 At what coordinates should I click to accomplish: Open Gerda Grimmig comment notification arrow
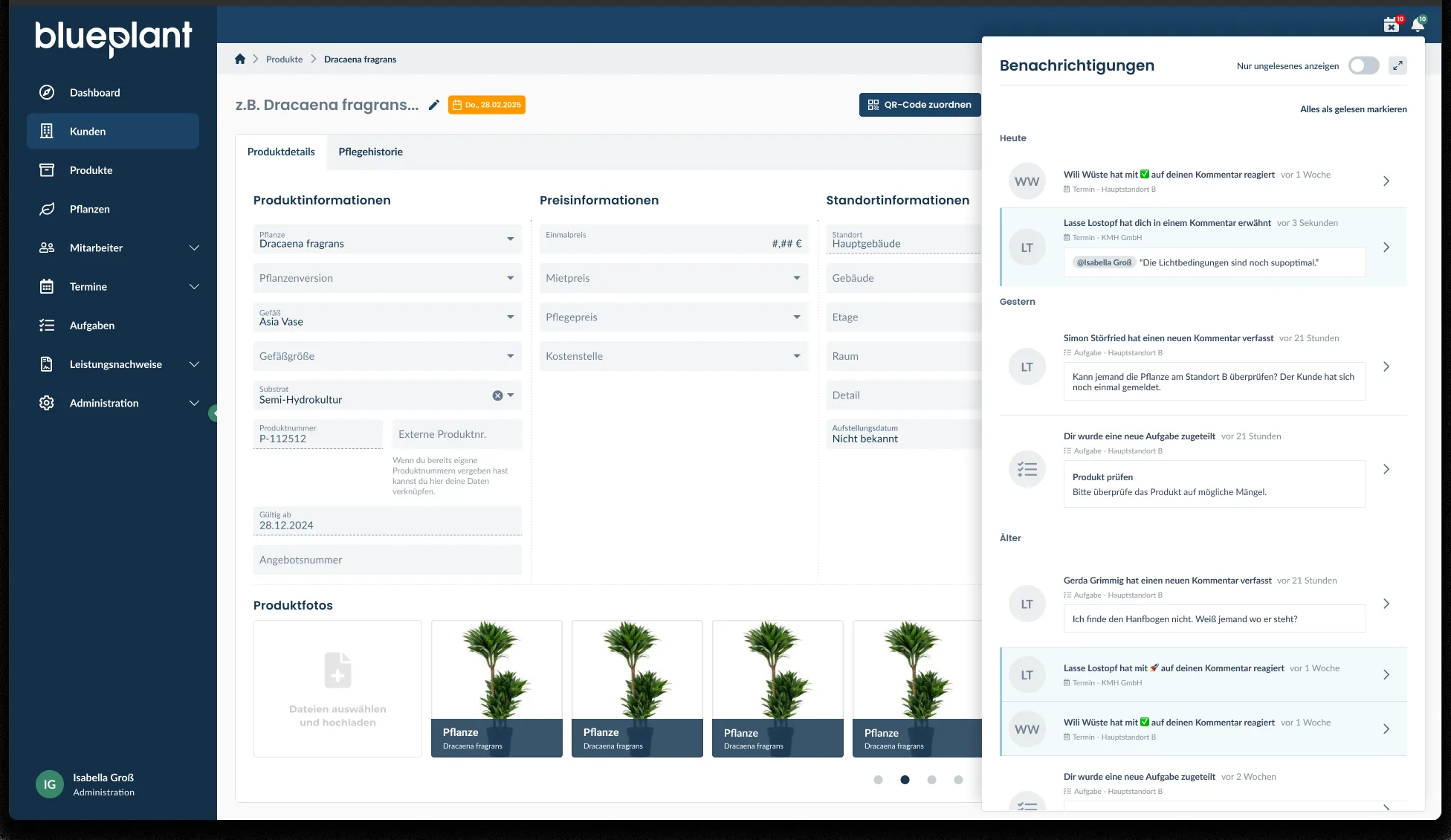coord(1386,604)
